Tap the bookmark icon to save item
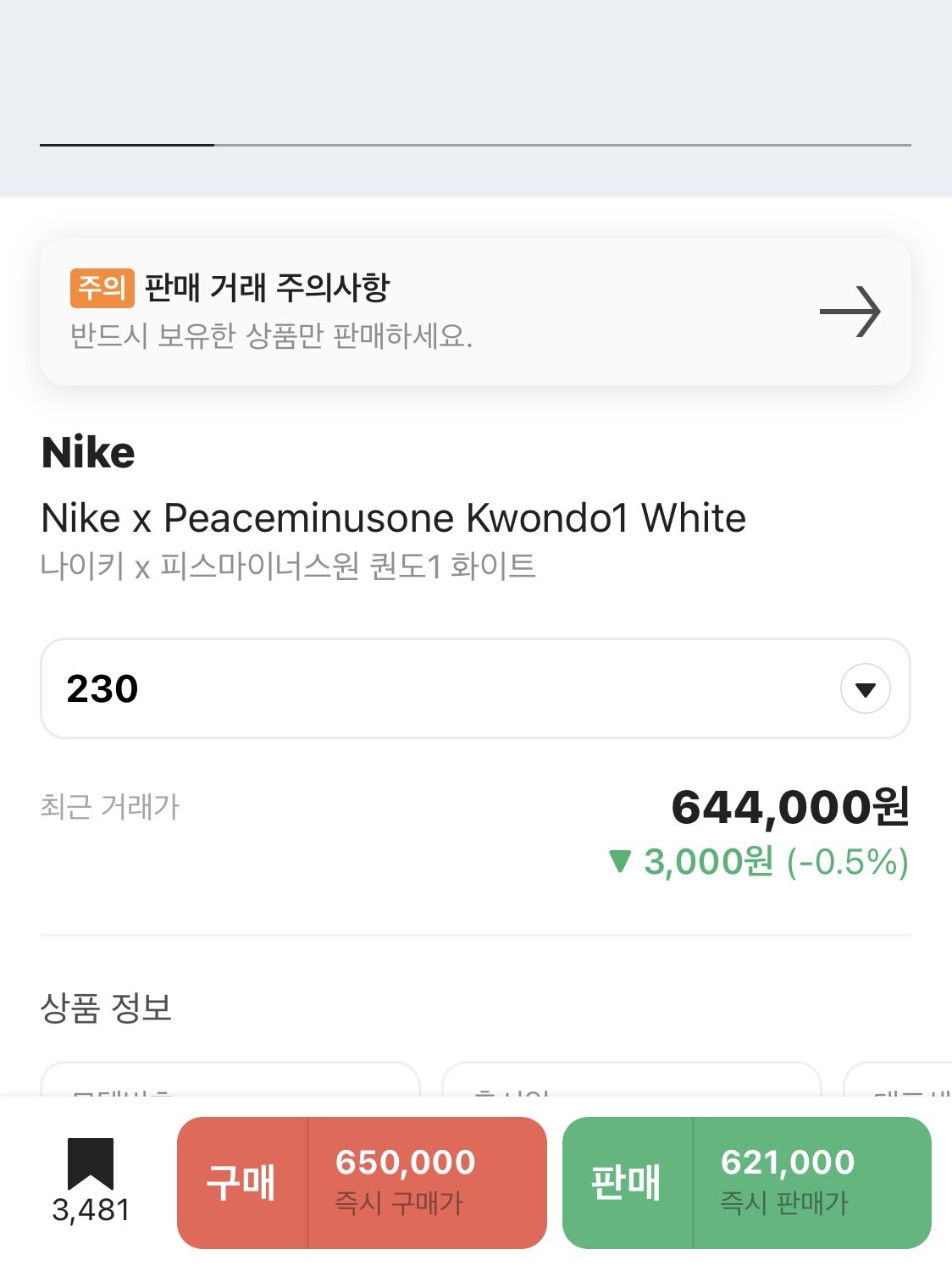 tap(91, 1163)
